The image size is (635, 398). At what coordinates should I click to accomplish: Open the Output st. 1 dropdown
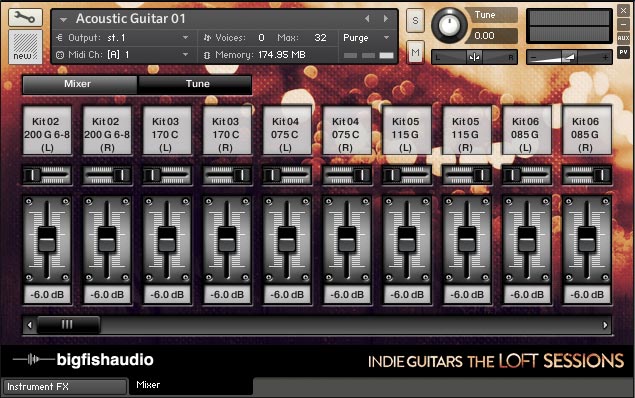tap(185, 38)
